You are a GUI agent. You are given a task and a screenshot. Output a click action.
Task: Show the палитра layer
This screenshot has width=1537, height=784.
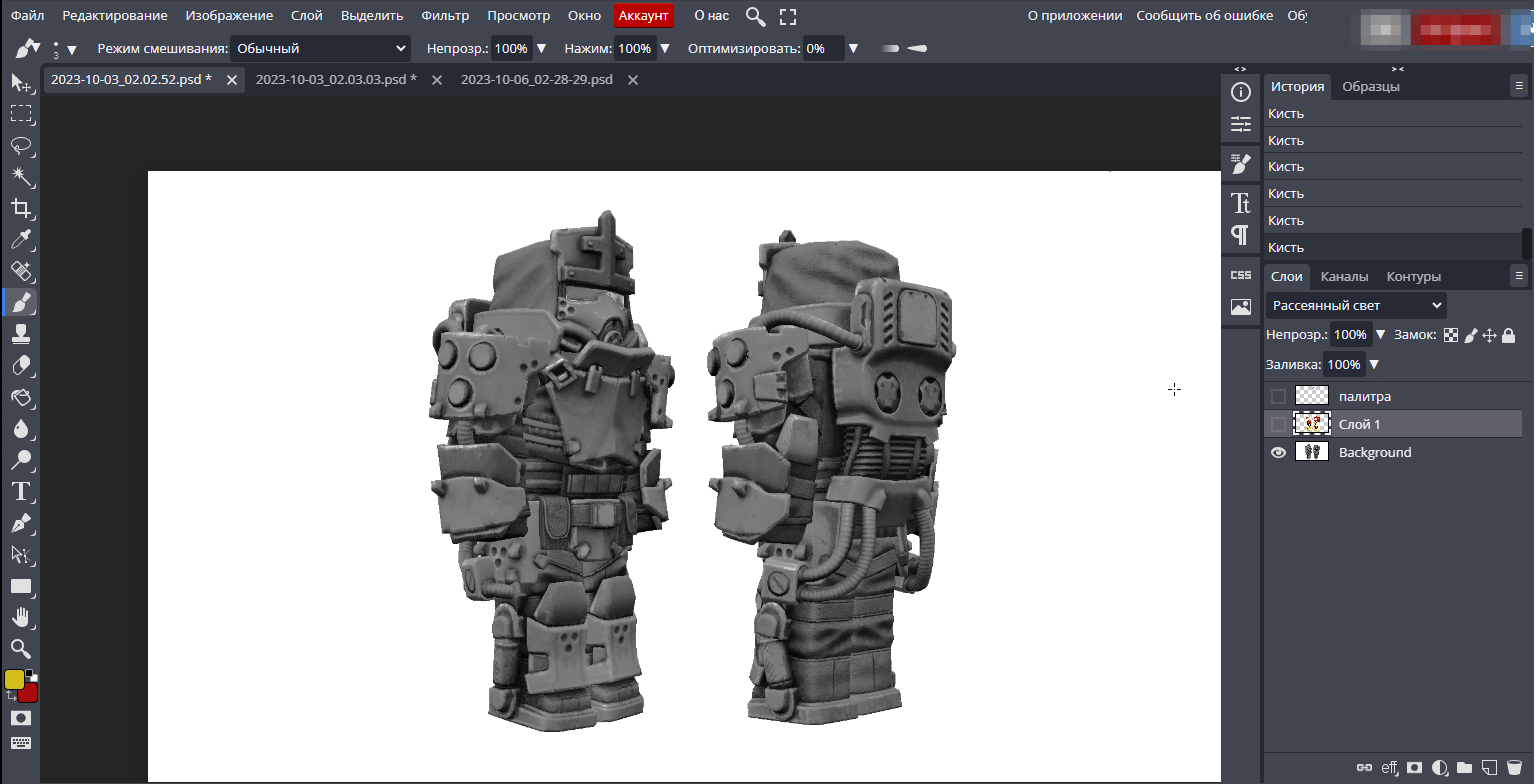[1278, 397]
